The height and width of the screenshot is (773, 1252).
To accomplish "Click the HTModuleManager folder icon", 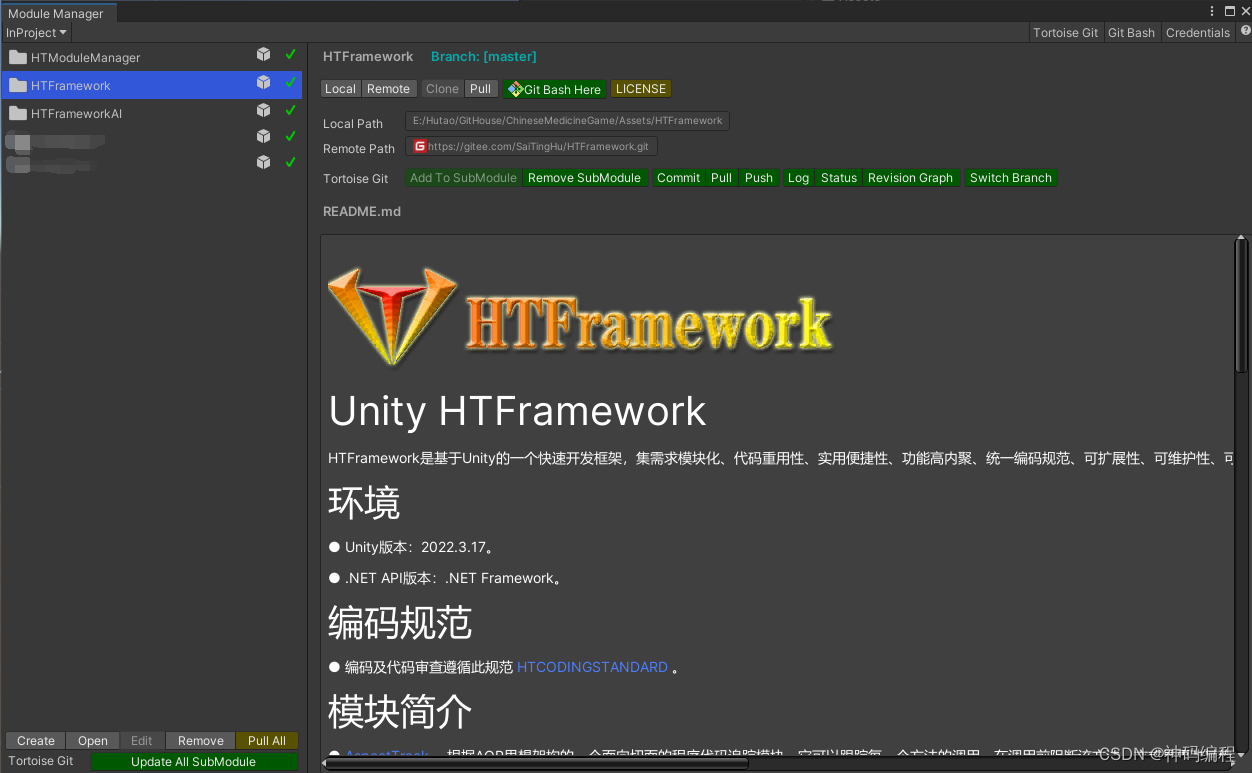I will 17,57.
